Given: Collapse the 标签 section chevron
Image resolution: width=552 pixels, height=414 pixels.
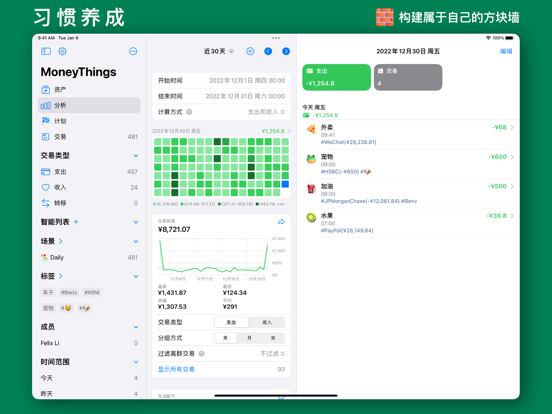Looking at the screenshot, I should [136, 276].
